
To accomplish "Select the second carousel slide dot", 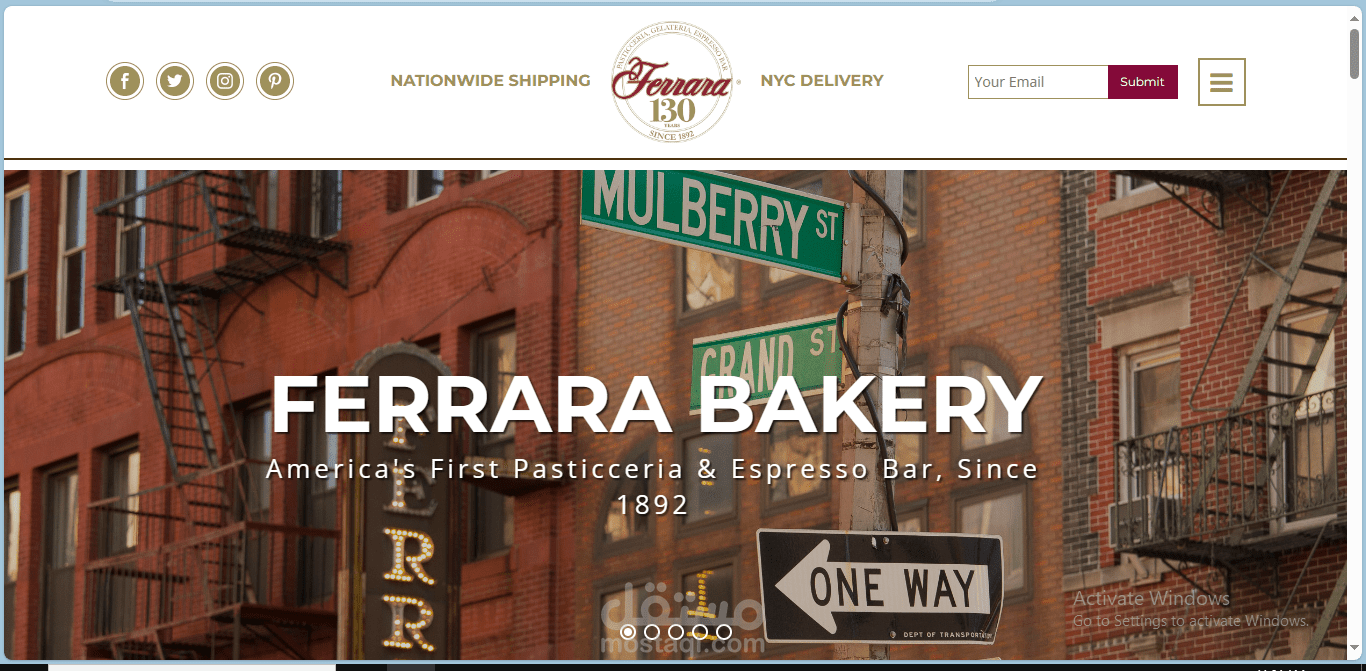I will tap(652, 632).
